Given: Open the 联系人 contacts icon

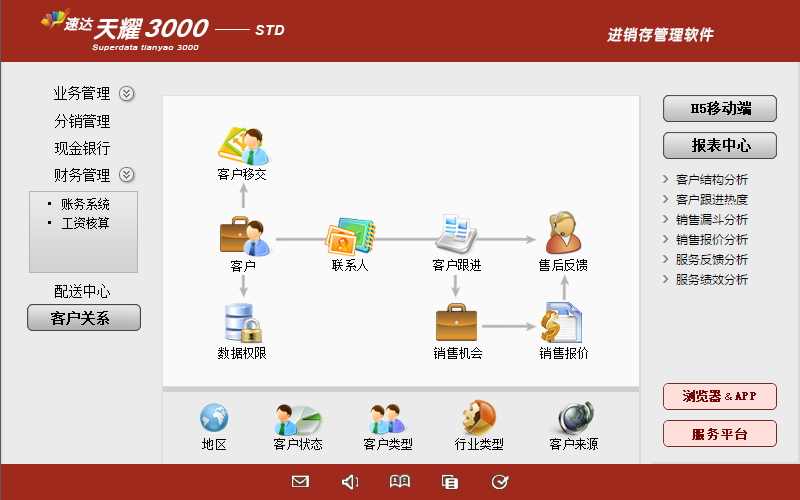Looking at the screenshot, I should pyautogui.click(x=349, y=238).
